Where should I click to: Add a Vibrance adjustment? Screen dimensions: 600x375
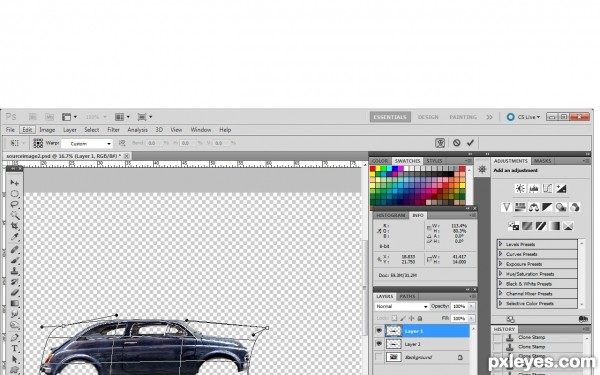click(x=506, y=207)
